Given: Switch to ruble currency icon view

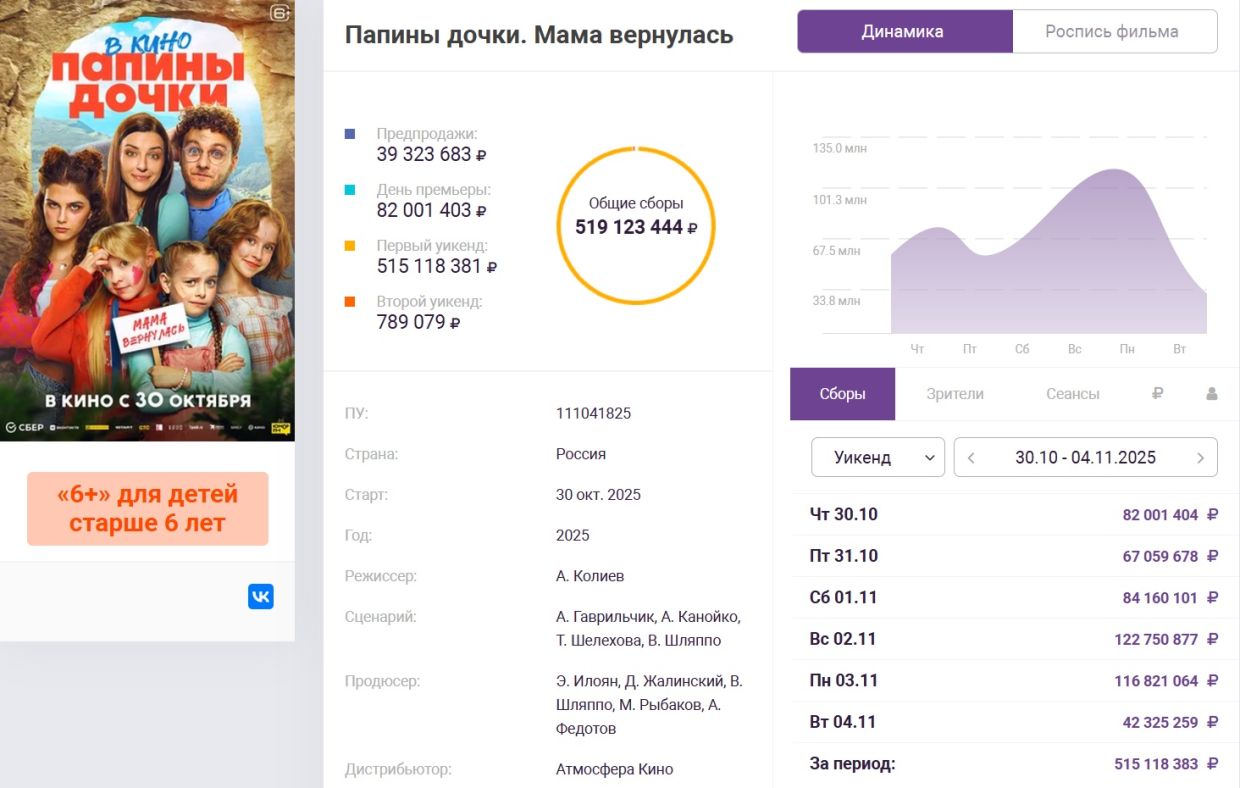Looking at the screenshot, I should click(x=1157, y=394).
